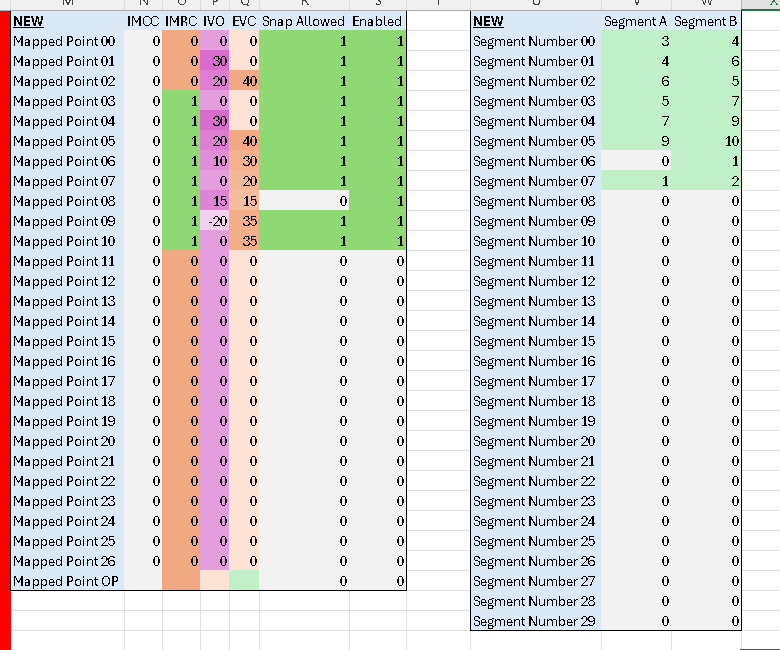780x650 pixels.
Task: Select the light green EVC cell of Mapped Point OP
Action: [244, 580]
